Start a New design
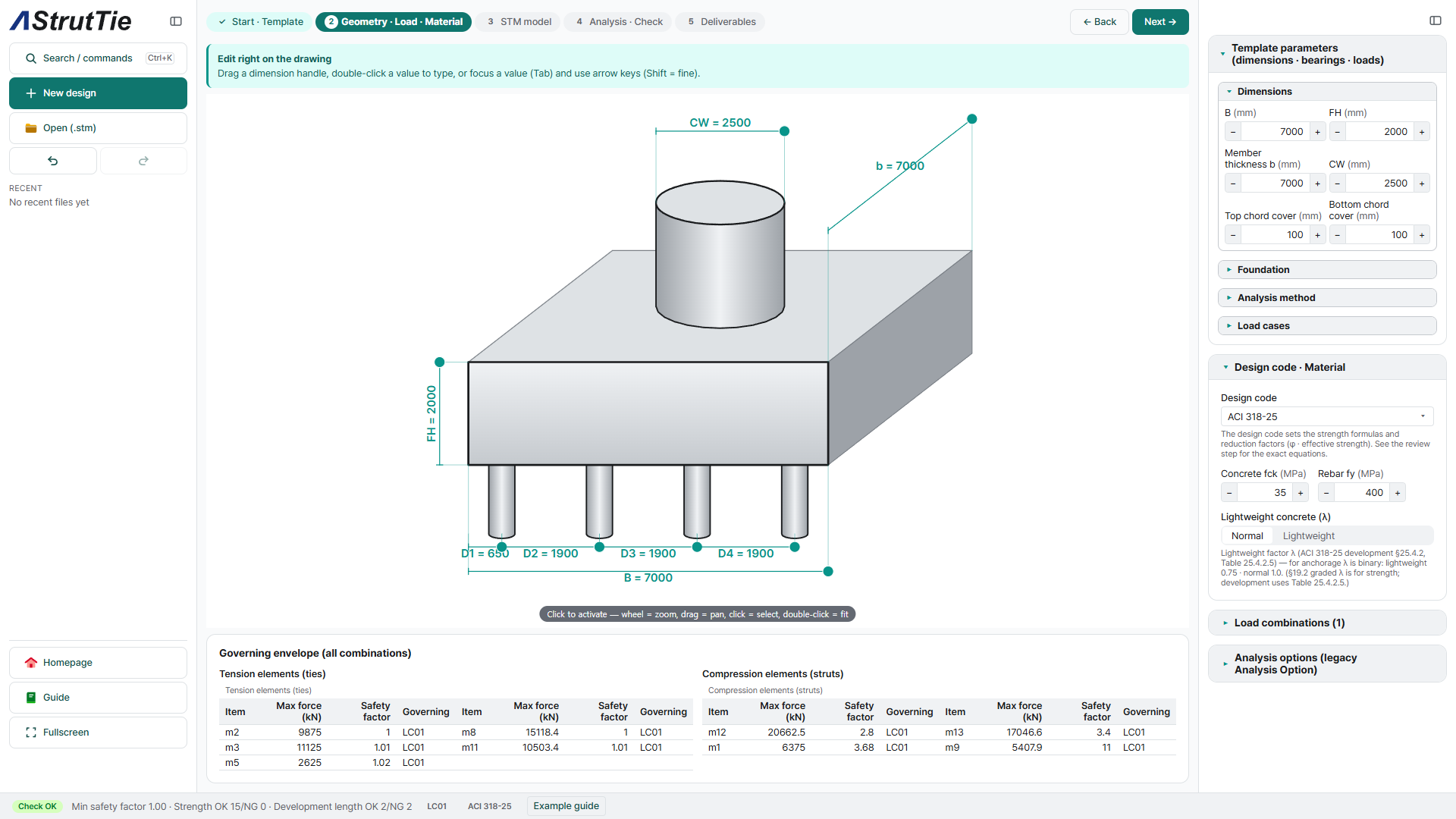This screenshot has height=819, width=1456. click(98, 93)
